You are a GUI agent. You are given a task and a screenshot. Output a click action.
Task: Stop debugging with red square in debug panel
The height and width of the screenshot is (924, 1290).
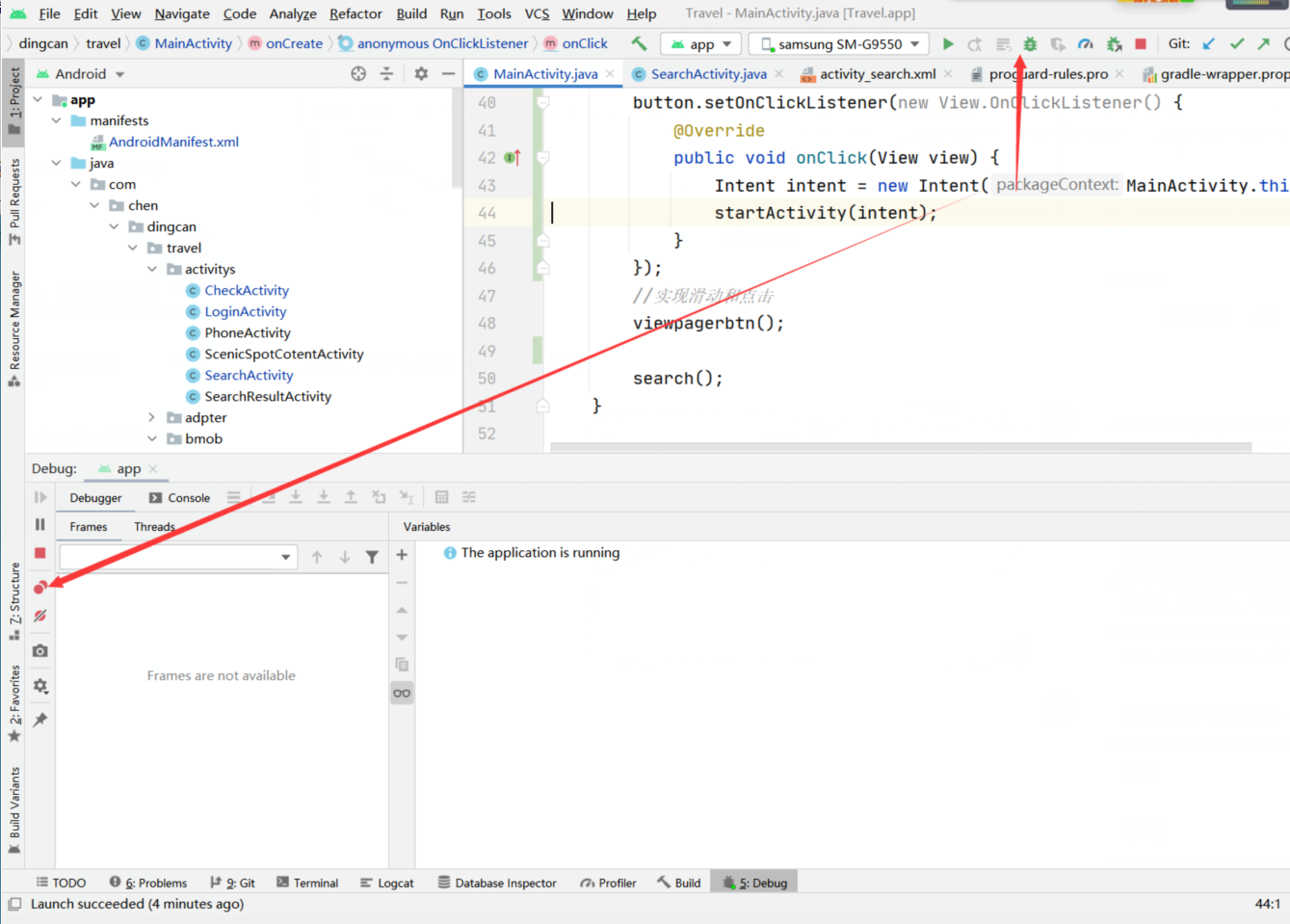[39, 553]
